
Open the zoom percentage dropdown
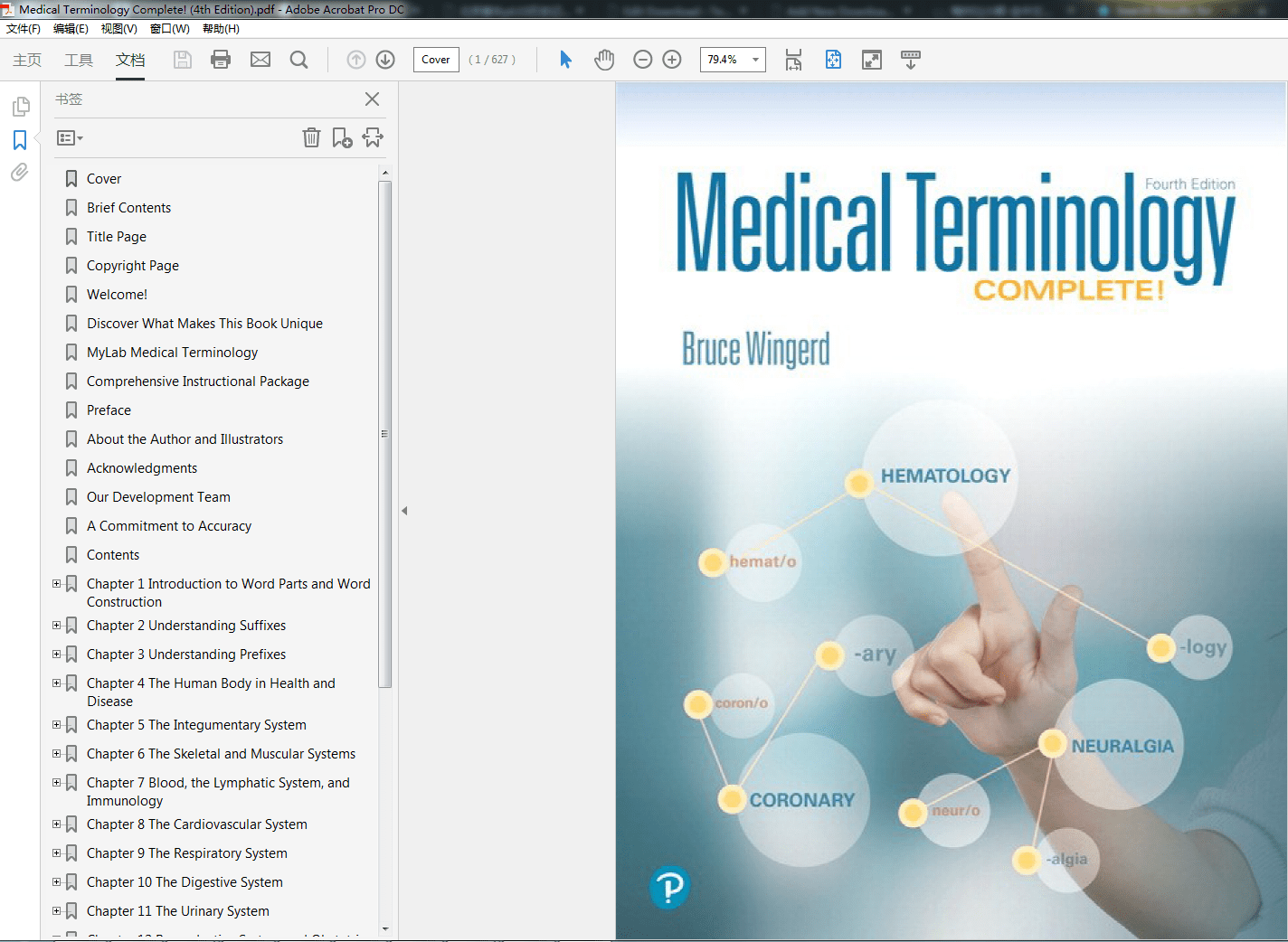click(x=756, y=59)
